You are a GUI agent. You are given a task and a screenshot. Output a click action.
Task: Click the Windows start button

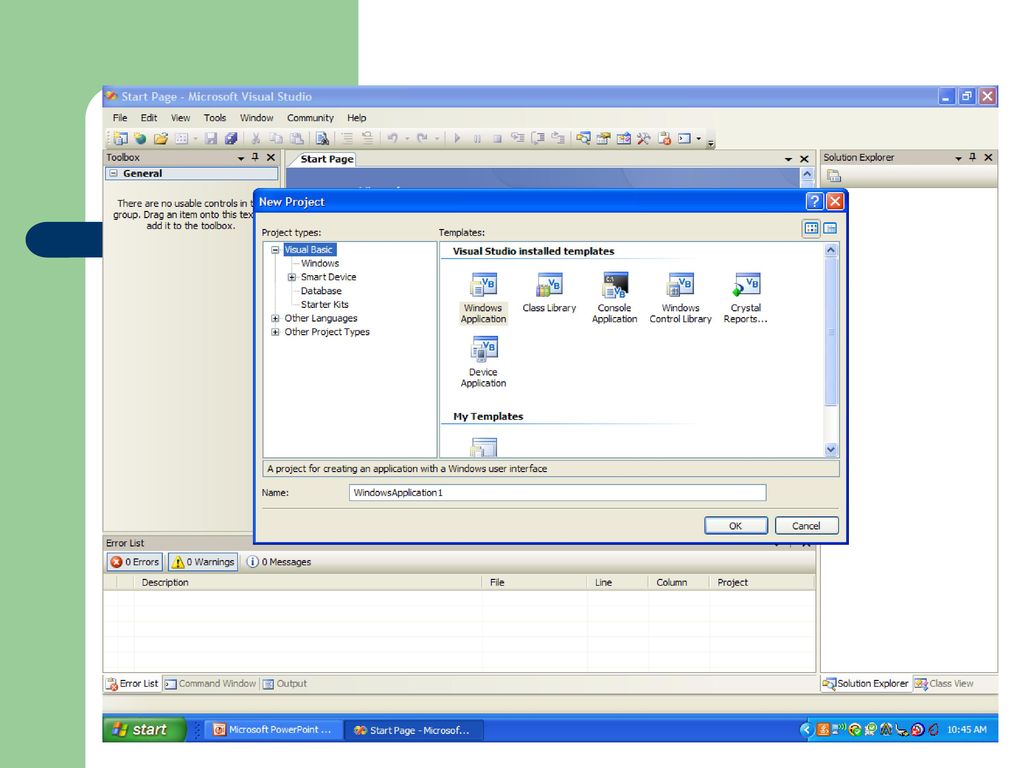[144, 729]
